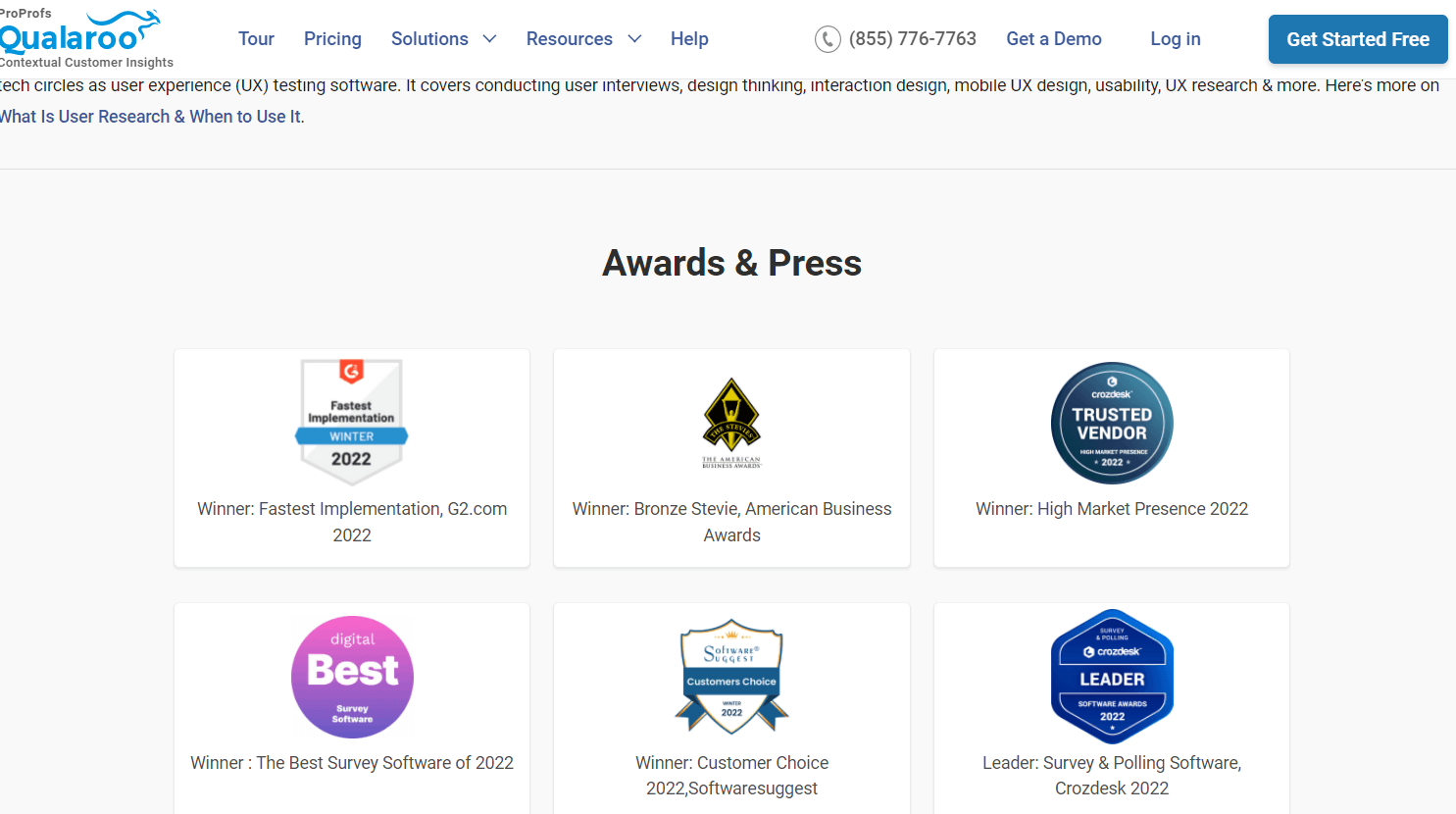
Task: Click 'Winner: High Market Presence 2022' caption
Action: (1112, 509)
